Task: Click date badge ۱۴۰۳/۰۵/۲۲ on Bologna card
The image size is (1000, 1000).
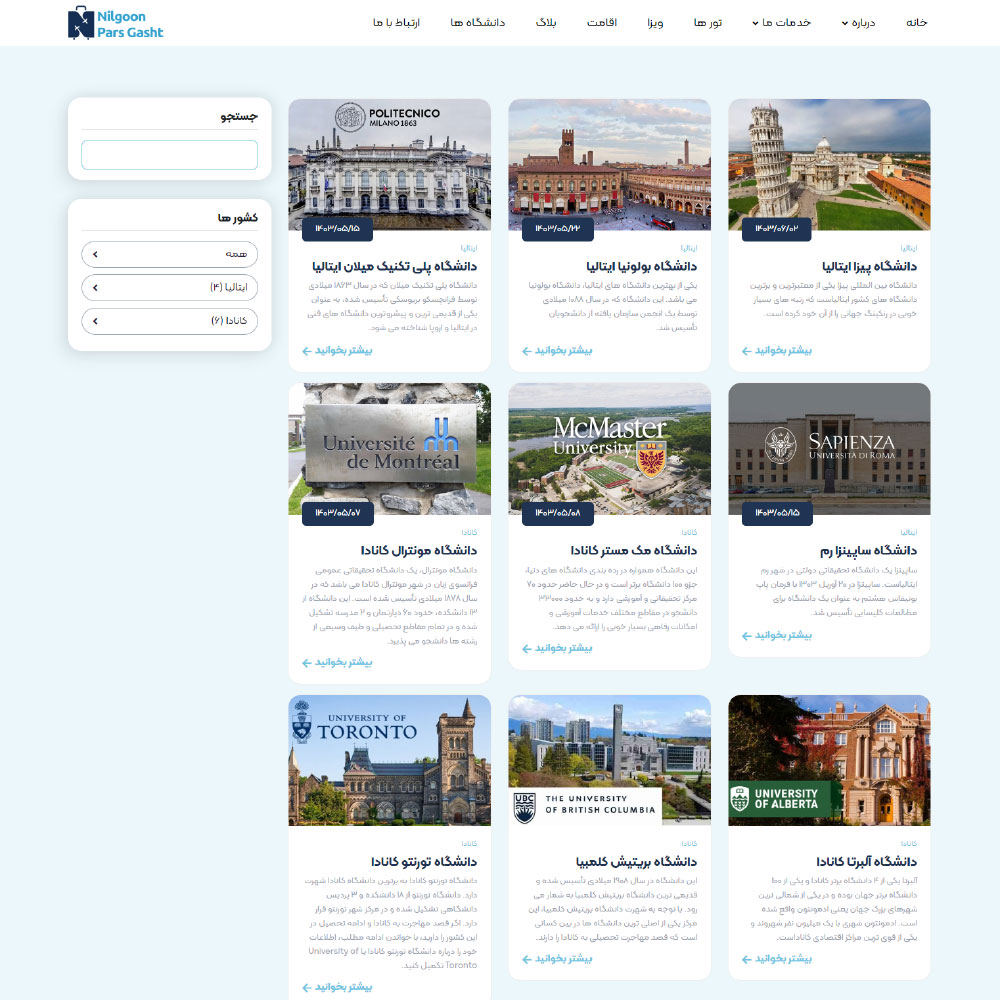Action: click(x=557, y=228)
